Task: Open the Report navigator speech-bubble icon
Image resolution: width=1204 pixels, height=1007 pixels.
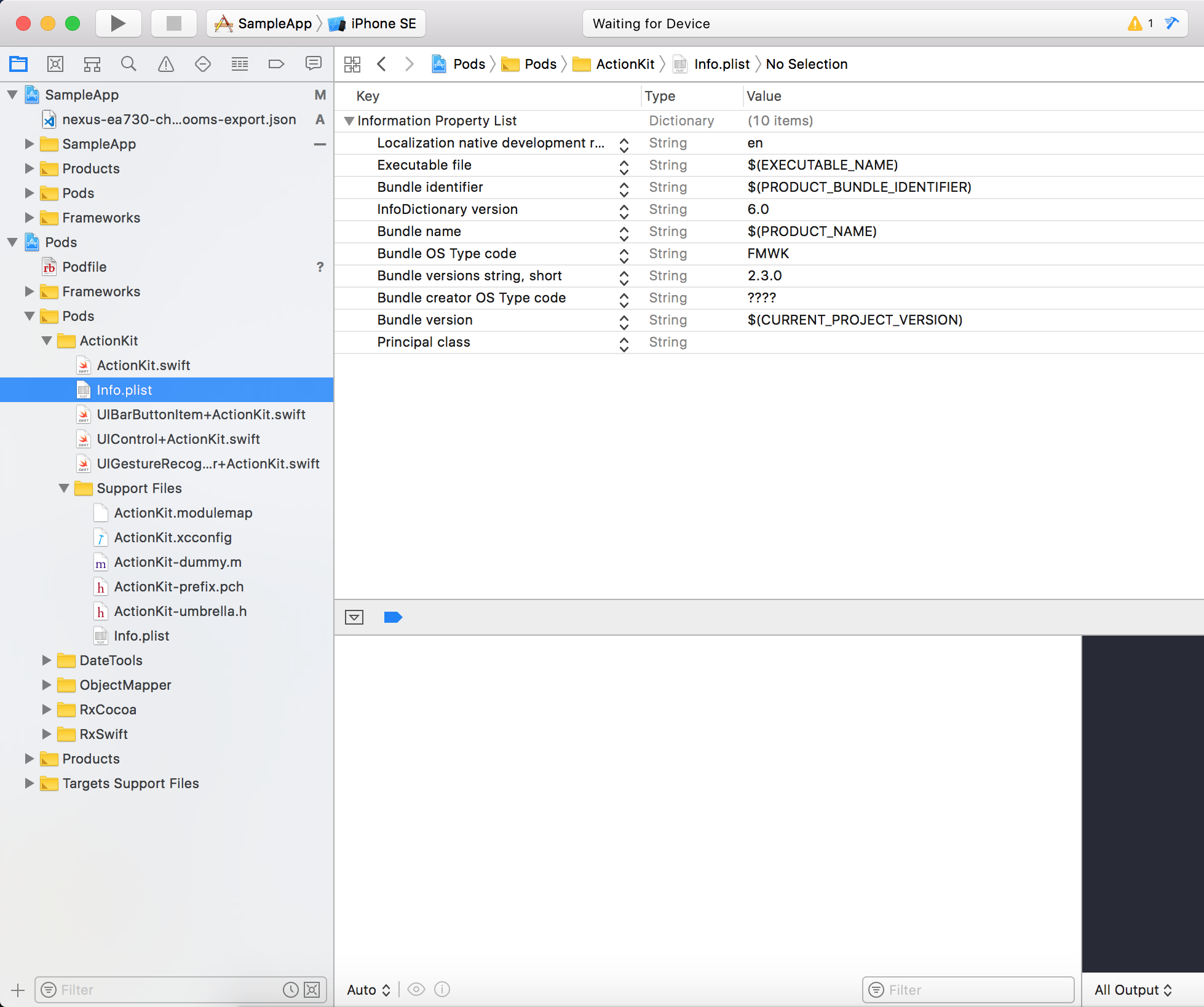Action: click(313, 64)
